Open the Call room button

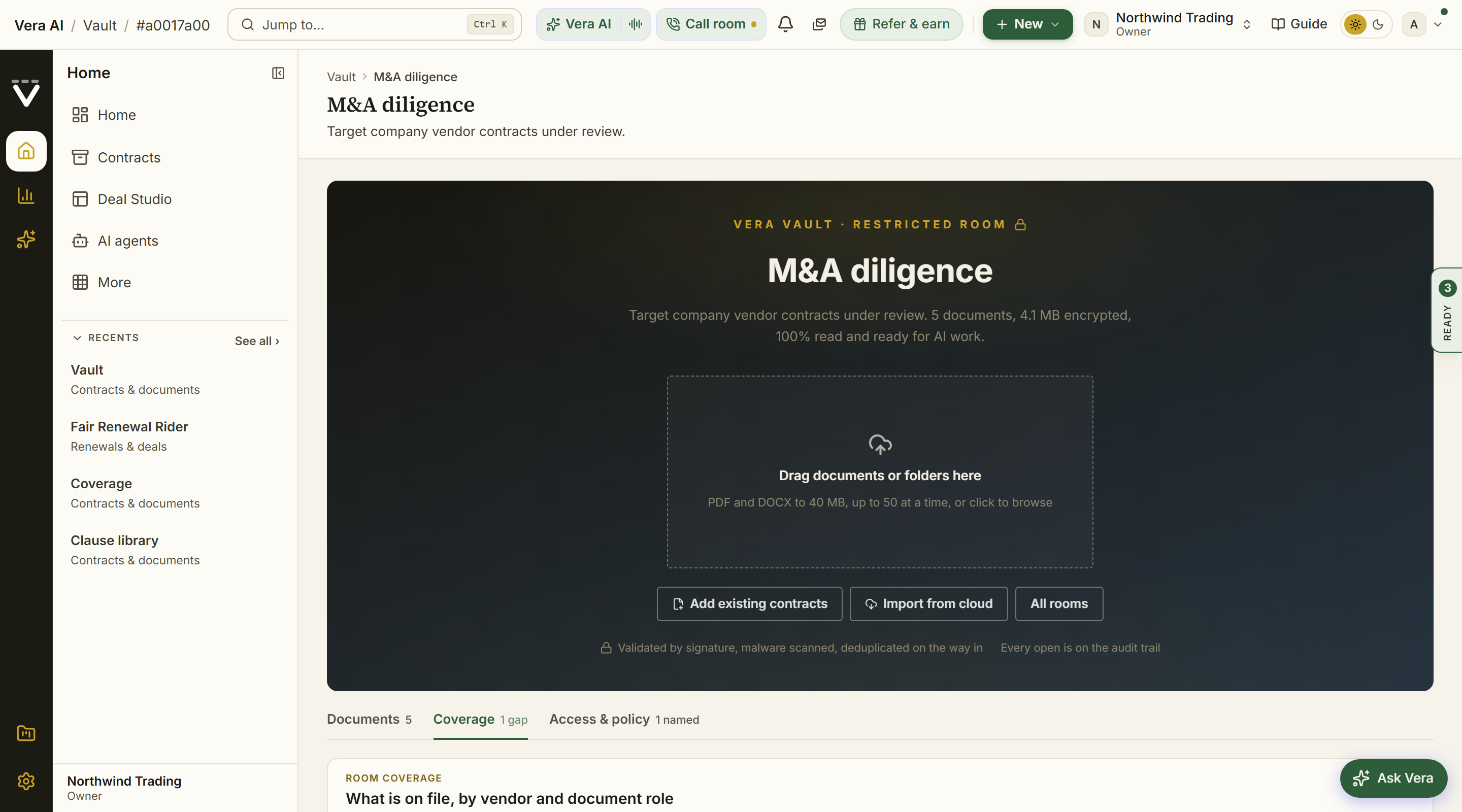point(711,24)
